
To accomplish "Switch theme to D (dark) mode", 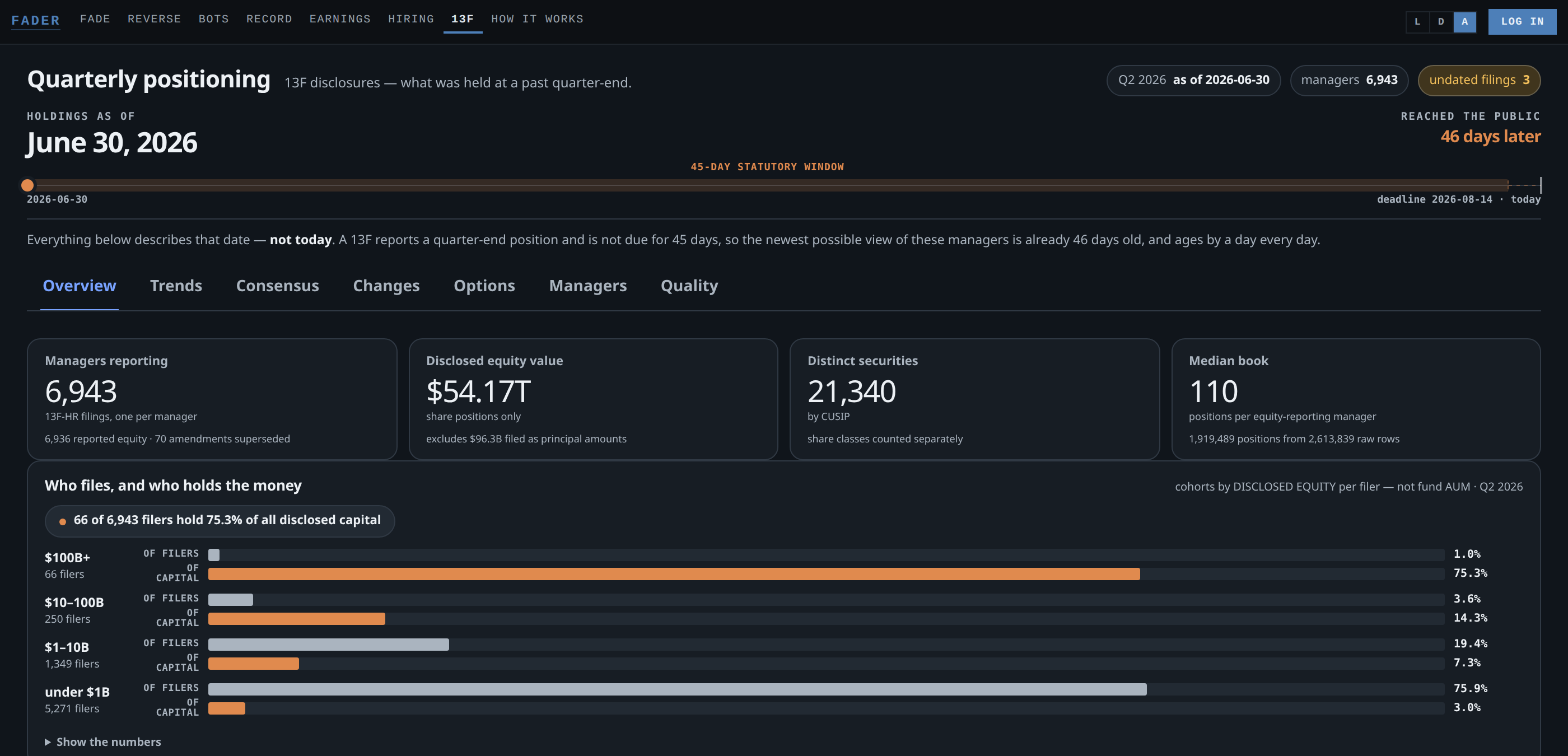I will (1441, 21).
